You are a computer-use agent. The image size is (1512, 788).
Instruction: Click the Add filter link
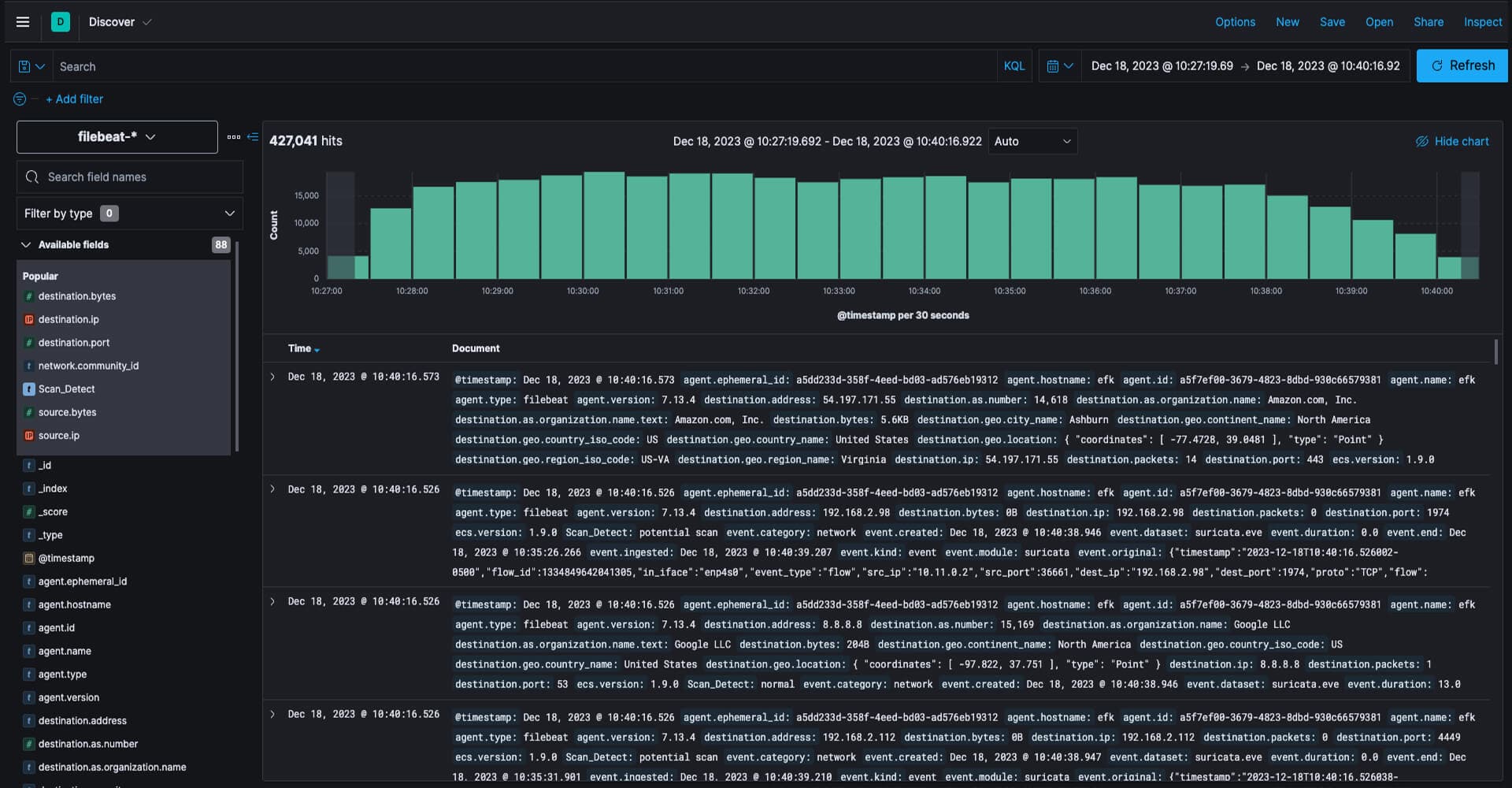[x=74, y=99]
